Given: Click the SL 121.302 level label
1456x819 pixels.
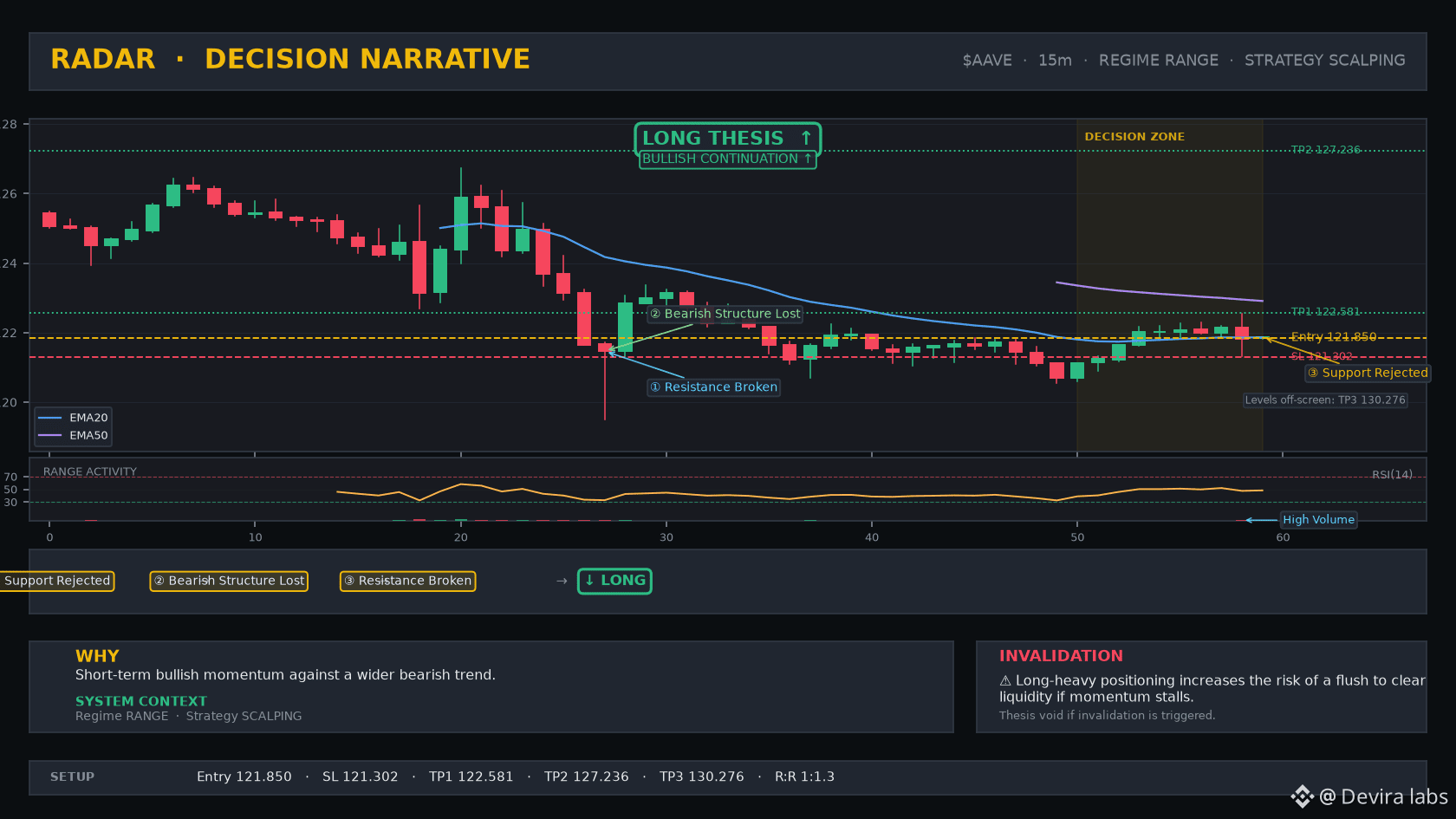Looking at the screenshot, I should tap(1322, 356).
